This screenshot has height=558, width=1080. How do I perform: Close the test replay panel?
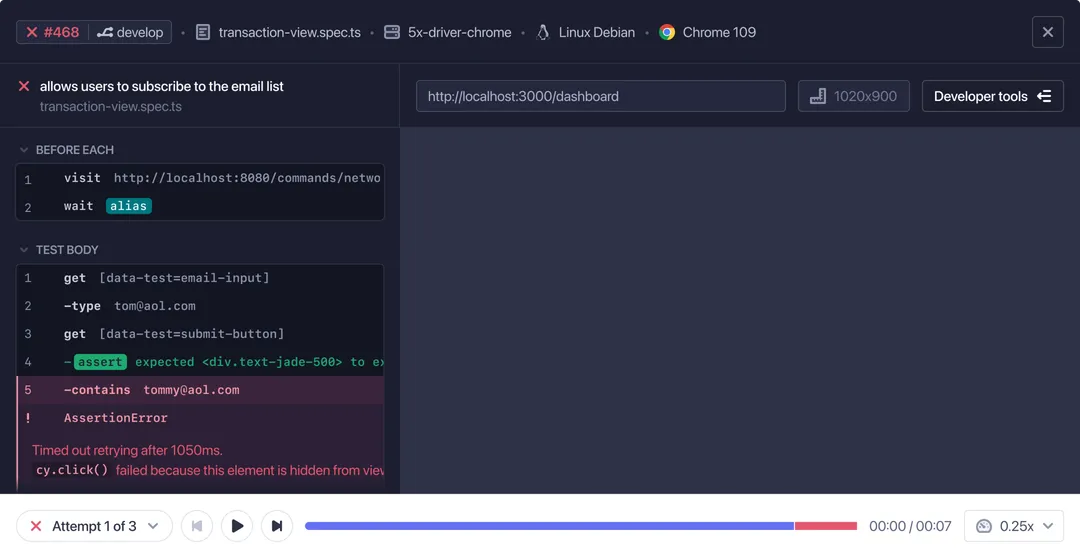click(x=1047, y=32)
